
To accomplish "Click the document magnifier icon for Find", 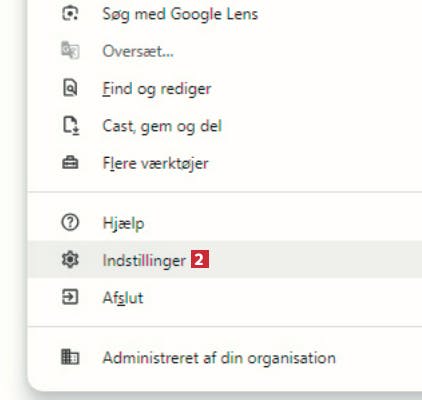I will coord(70,88).
